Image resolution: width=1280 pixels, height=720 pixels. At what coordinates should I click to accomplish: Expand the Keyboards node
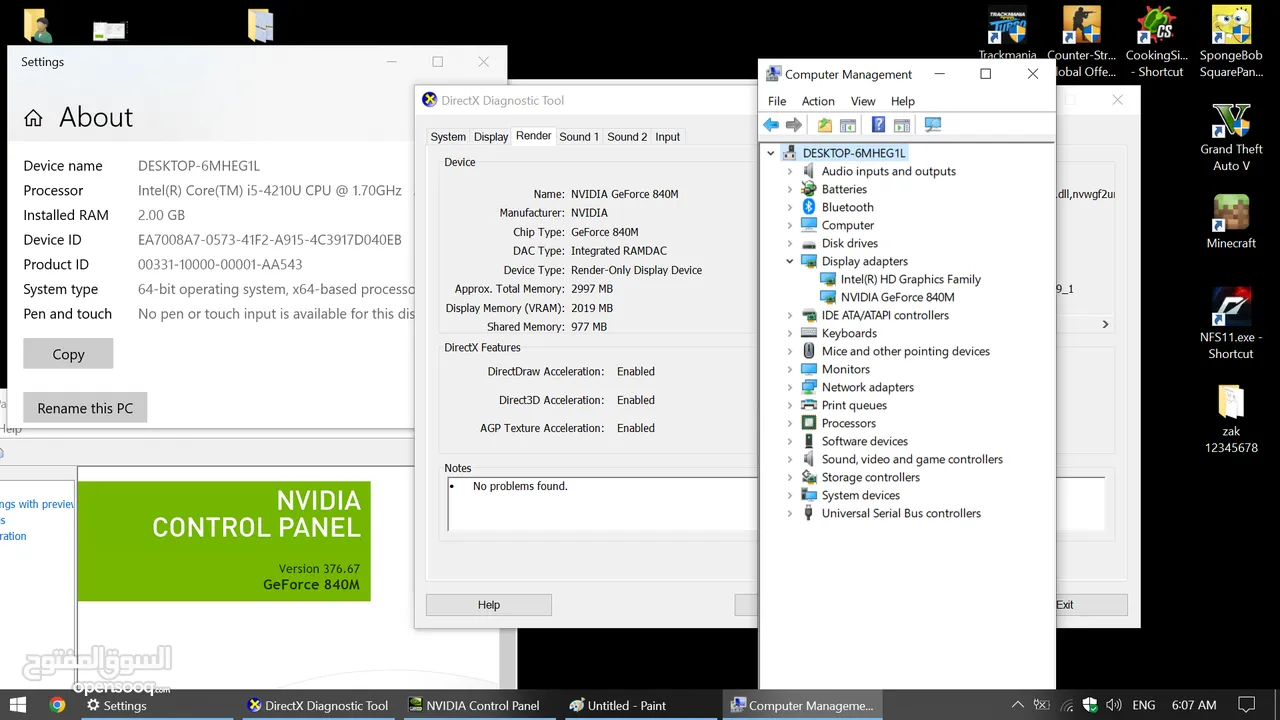click(789, 333)
